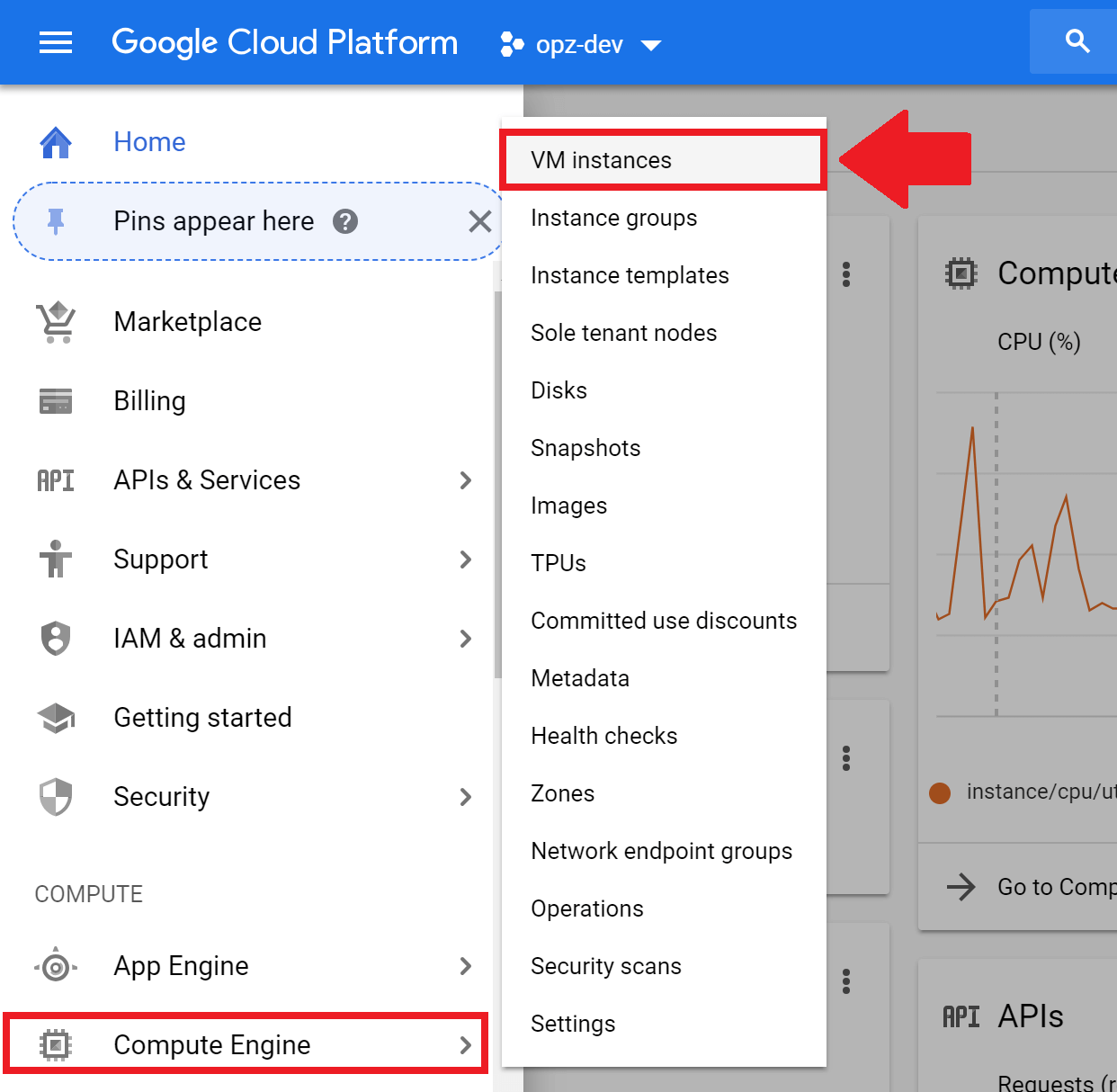The image size is (1117, 1092).
Task: Click the Support person icon
Action: (56, 559)
